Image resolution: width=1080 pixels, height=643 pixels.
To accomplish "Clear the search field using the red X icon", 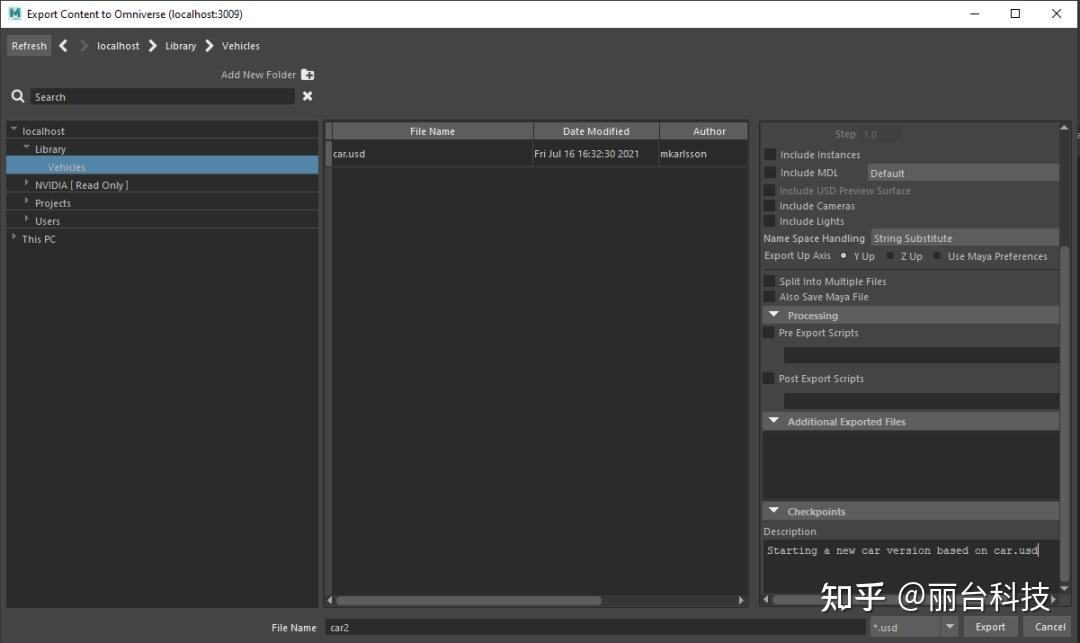I will pyautogui.click(x=307, y=96).
